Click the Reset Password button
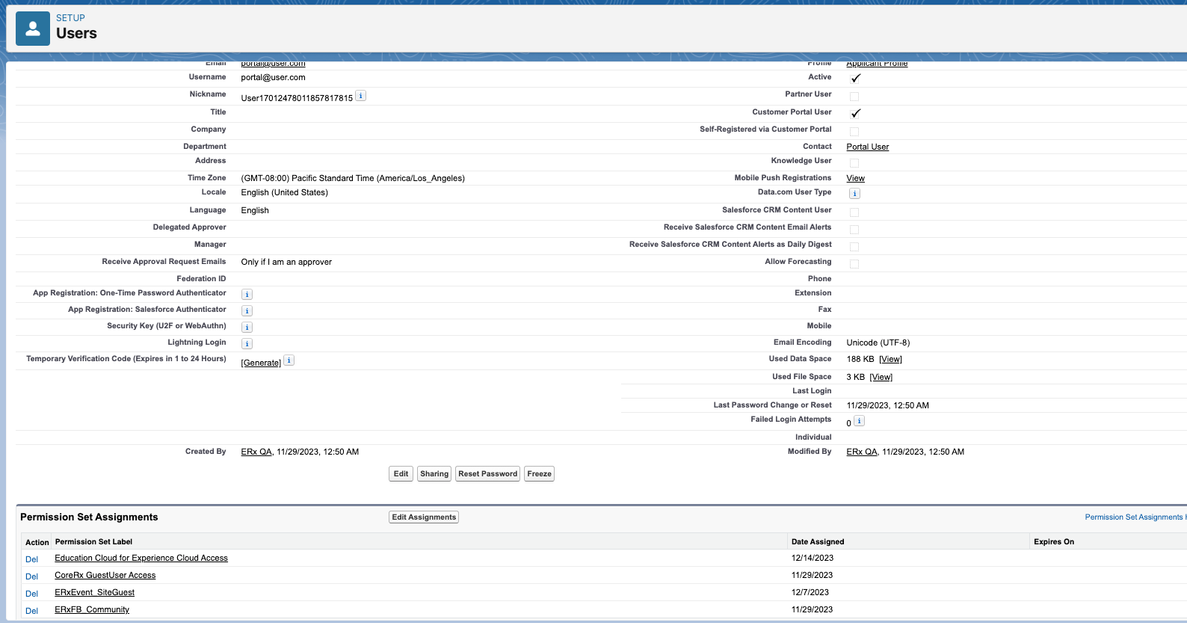1187x623 pixels. pyautogui.click(x=487, y=474)
